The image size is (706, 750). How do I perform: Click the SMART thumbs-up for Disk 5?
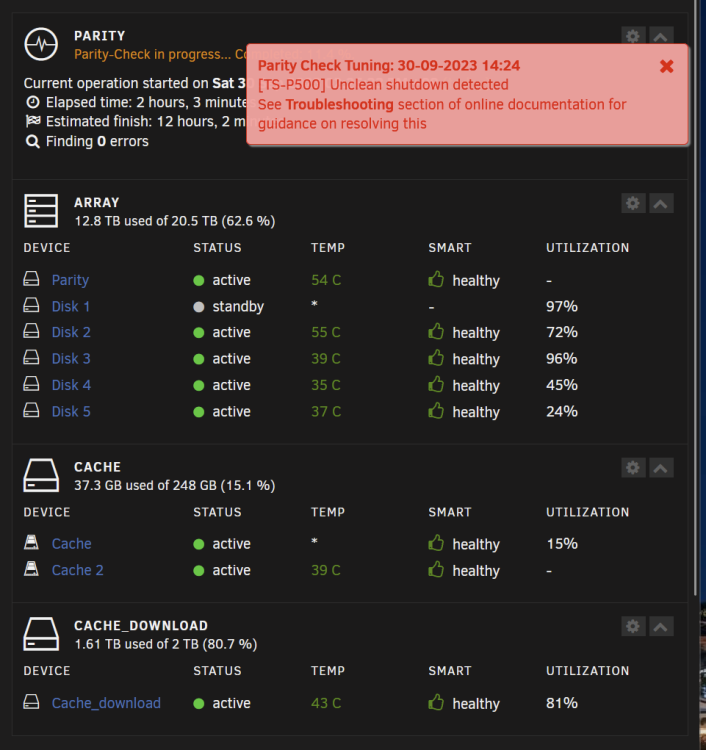click(436, 411)
